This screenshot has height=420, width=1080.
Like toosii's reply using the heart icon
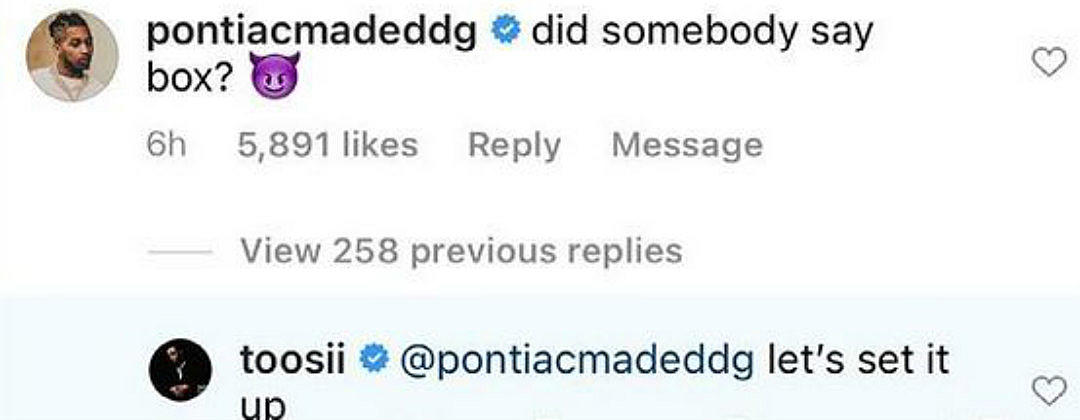1049,388
